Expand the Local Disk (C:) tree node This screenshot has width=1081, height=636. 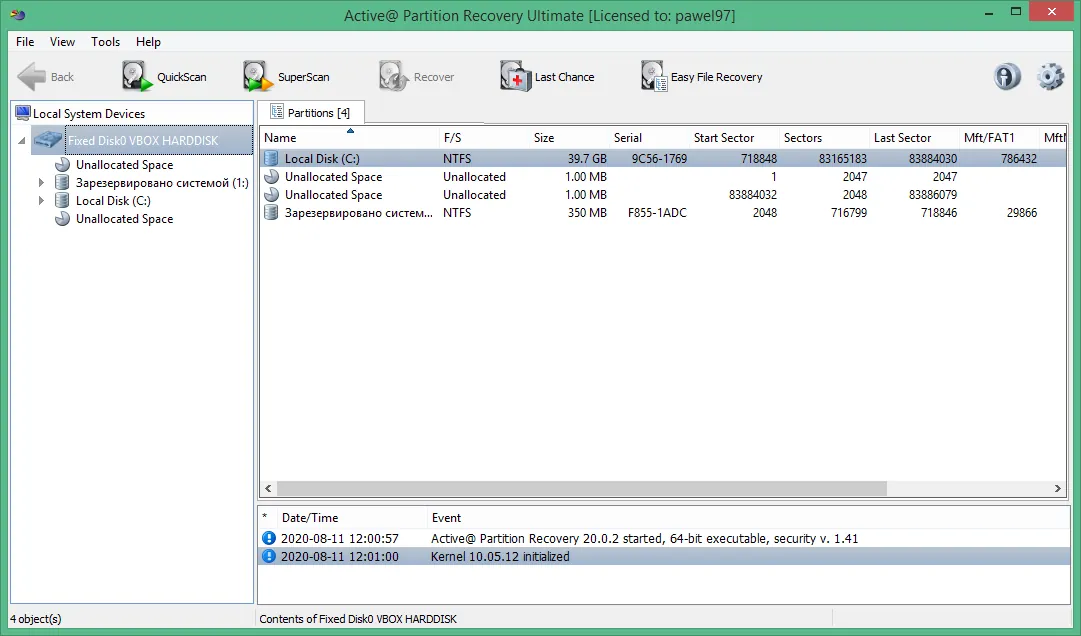(x=41, y=201)
